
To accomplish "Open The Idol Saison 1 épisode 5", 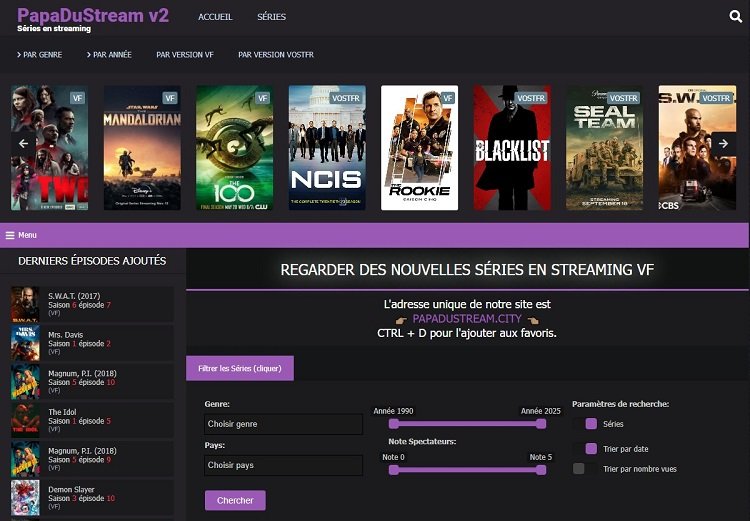I will [92, 421].
